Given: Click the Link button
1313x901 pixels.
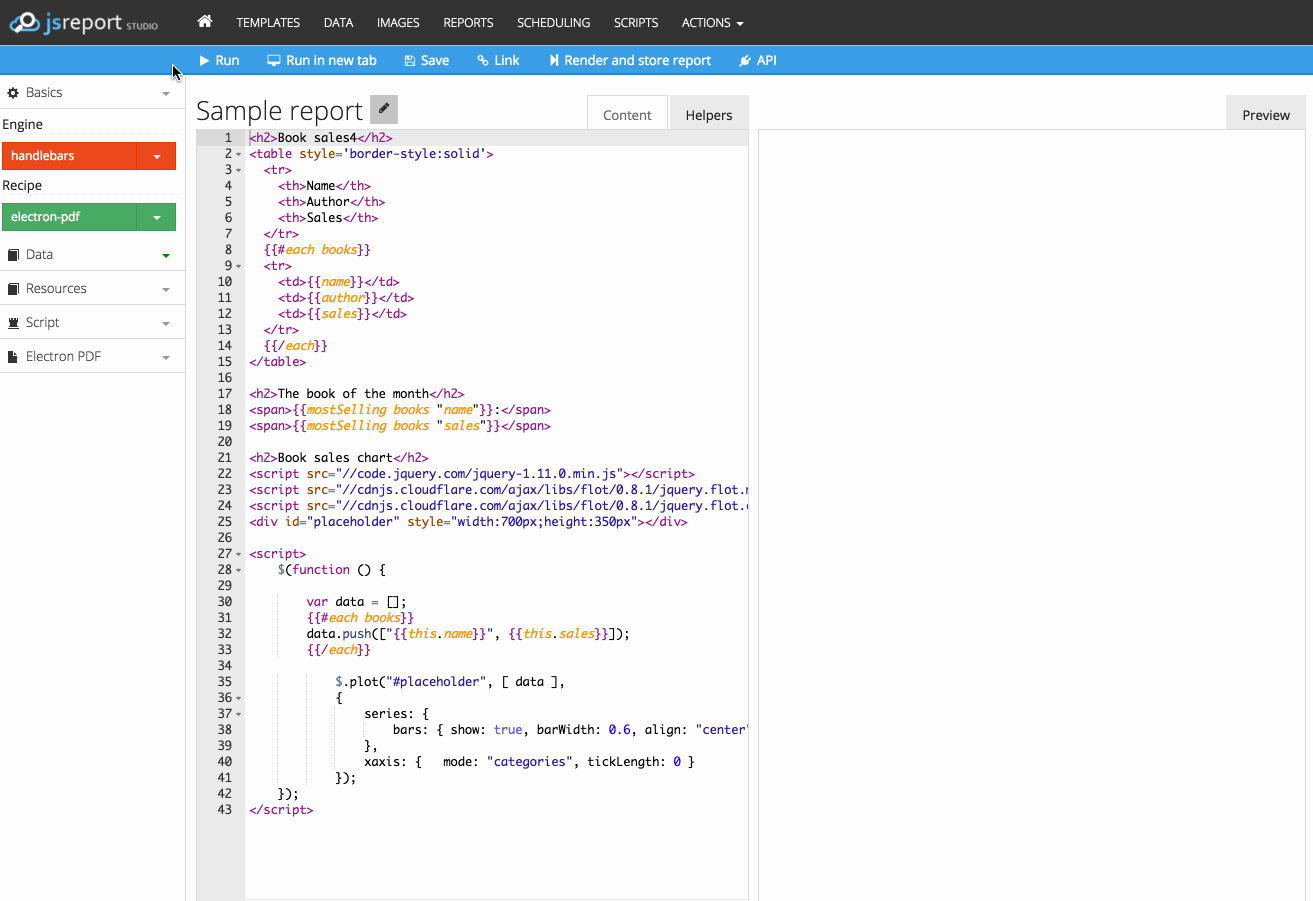Looking at the screenshot, I should tap(498, 60).
